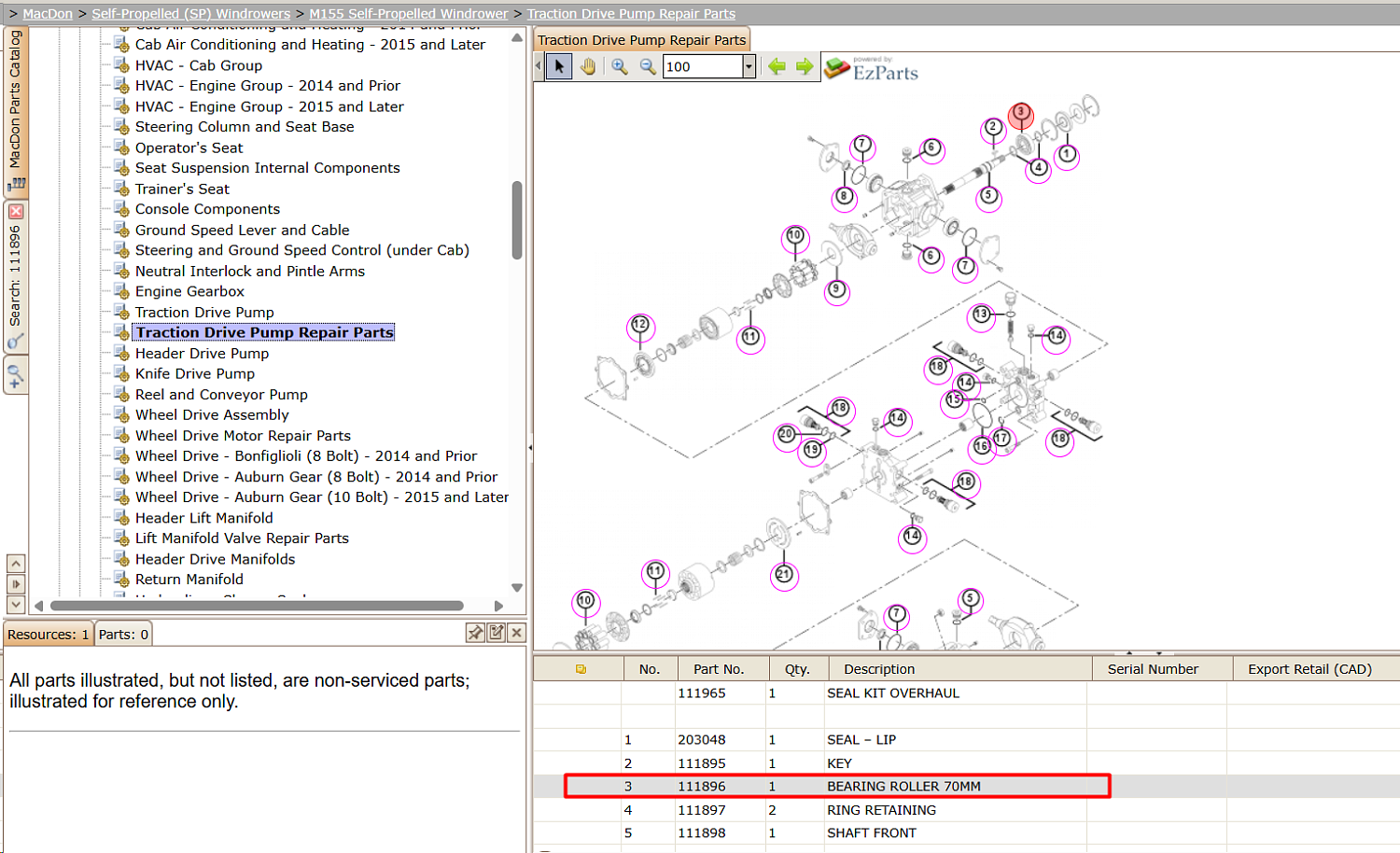Click Traction Drive Pump Repair Parts breadcrumb link

tap(631, 14)
